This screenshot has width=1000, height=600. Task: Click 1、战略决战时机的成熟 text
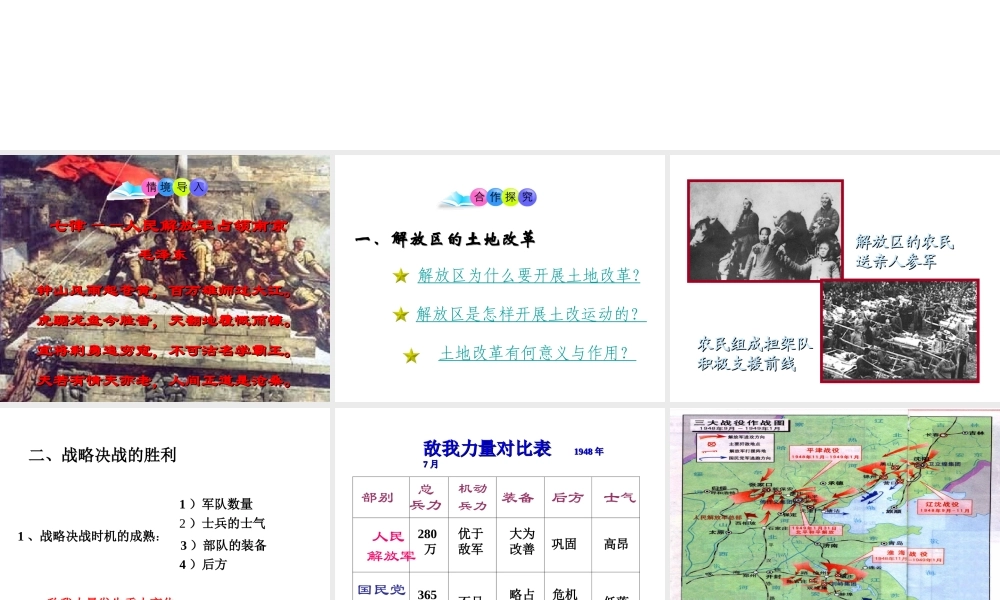click(x=89, y=537)
